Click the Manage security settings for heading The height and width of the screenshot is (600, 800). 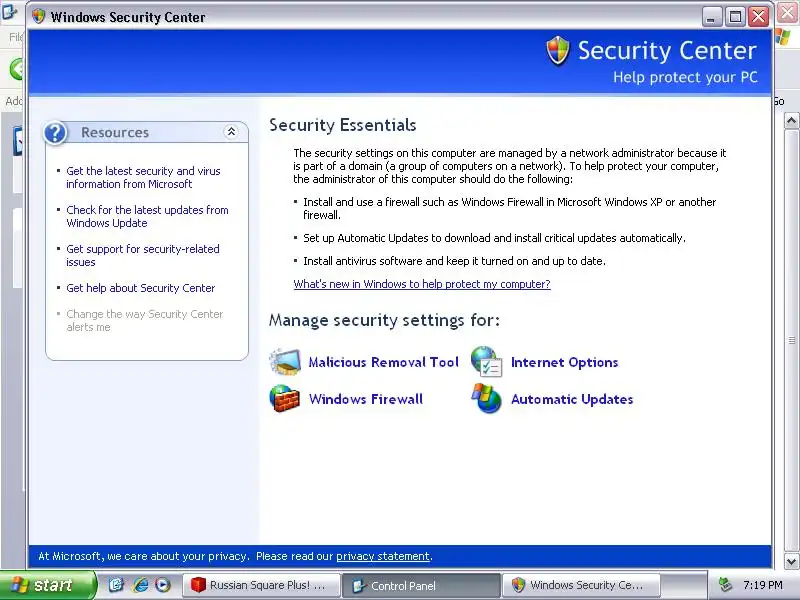[384, 320]
